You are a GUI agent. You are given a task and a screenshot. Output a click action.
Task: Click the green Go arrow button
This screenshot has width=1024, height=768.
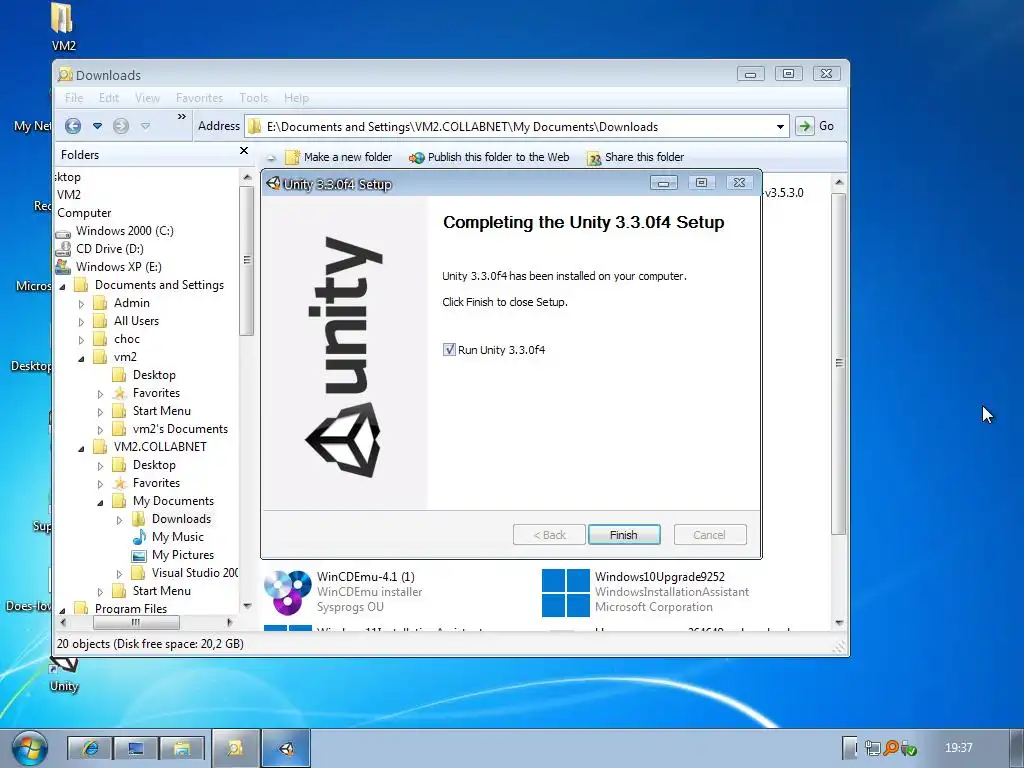click(x=805, y=126)
